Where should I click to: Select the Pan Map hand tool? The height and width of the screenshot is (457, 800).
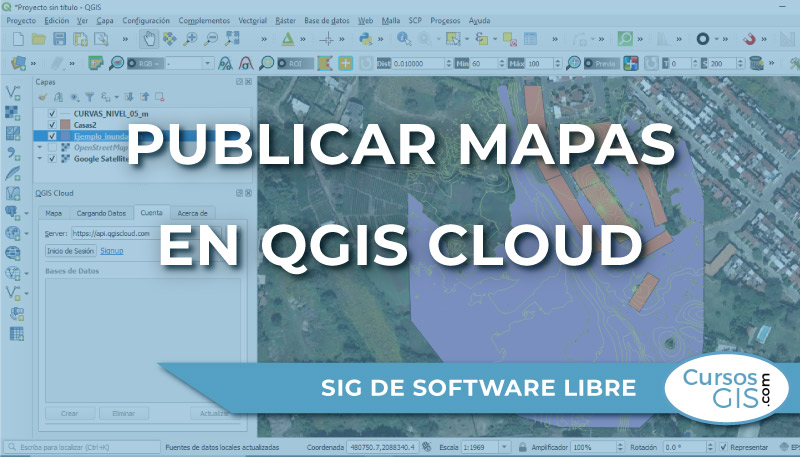tap(148, 39)
